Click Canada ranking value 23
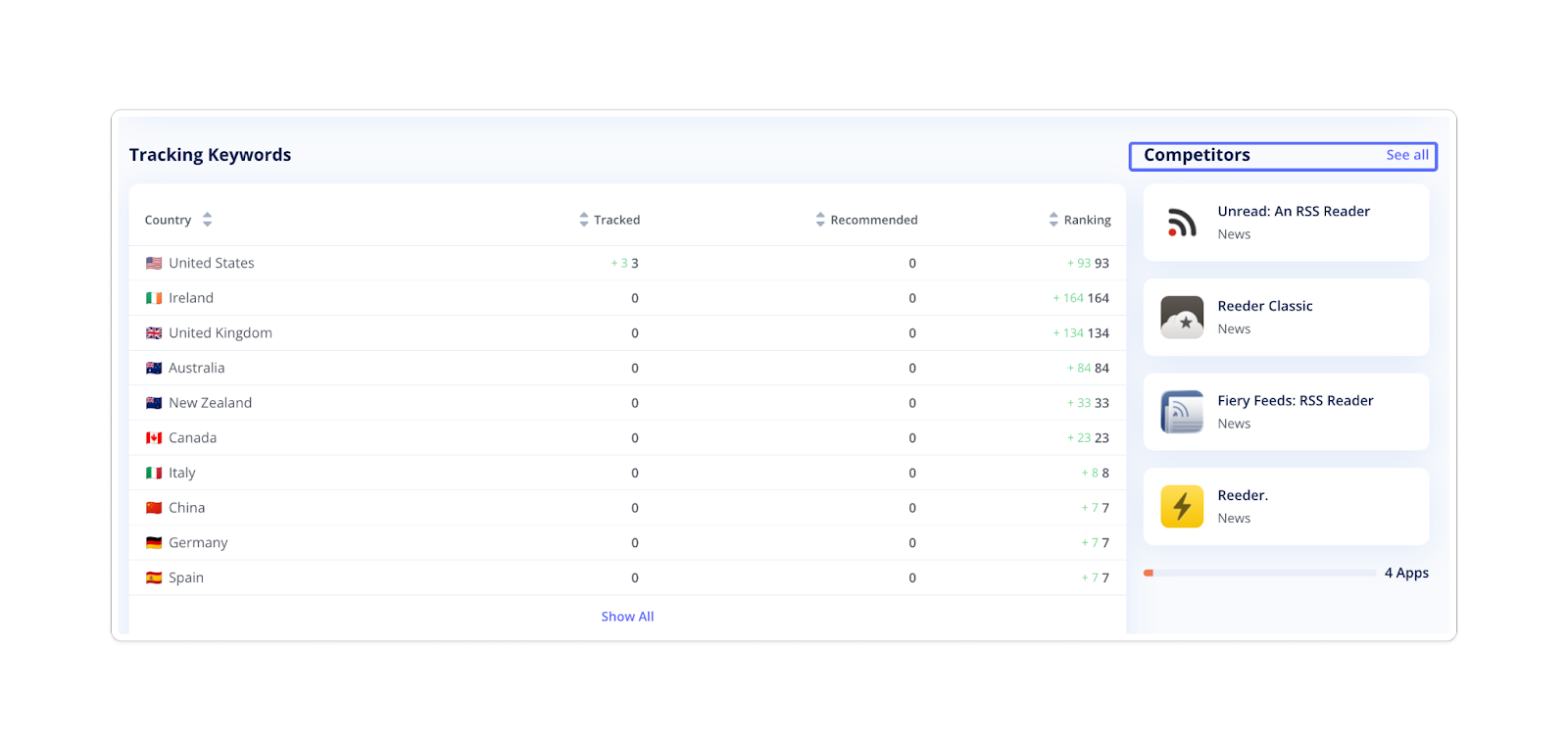The image size is (1568, 754). point(1102,438)
